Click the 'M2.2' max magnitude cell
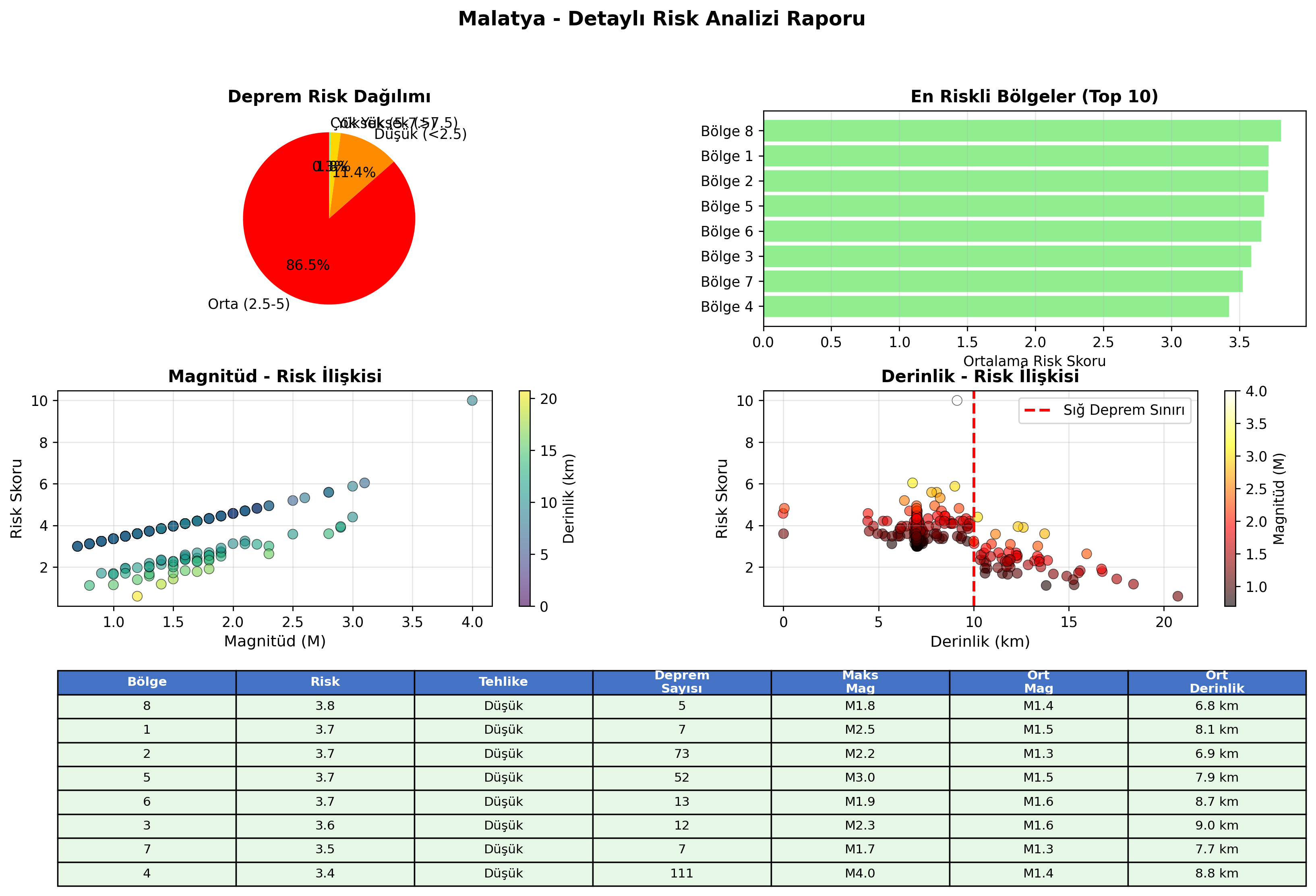Viewport: 1316px width, 896px height. (860, 754)
